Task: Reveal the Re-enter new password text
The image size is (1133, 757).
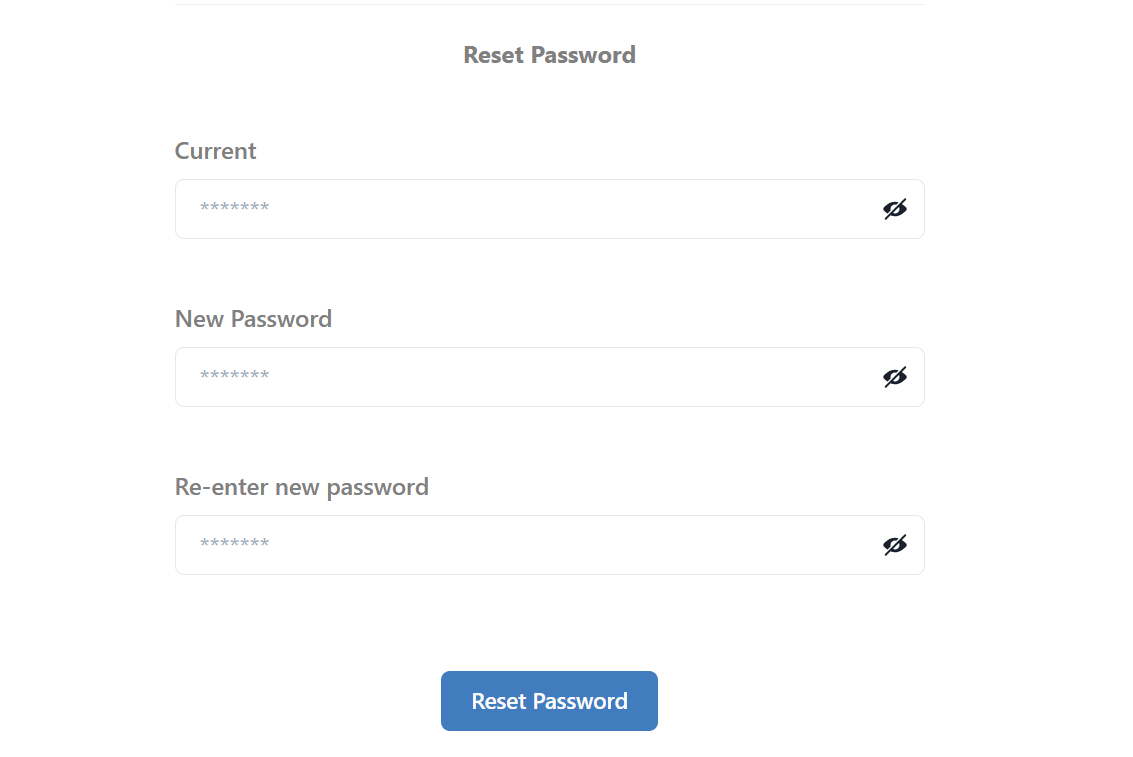Action: coord(895,545)
